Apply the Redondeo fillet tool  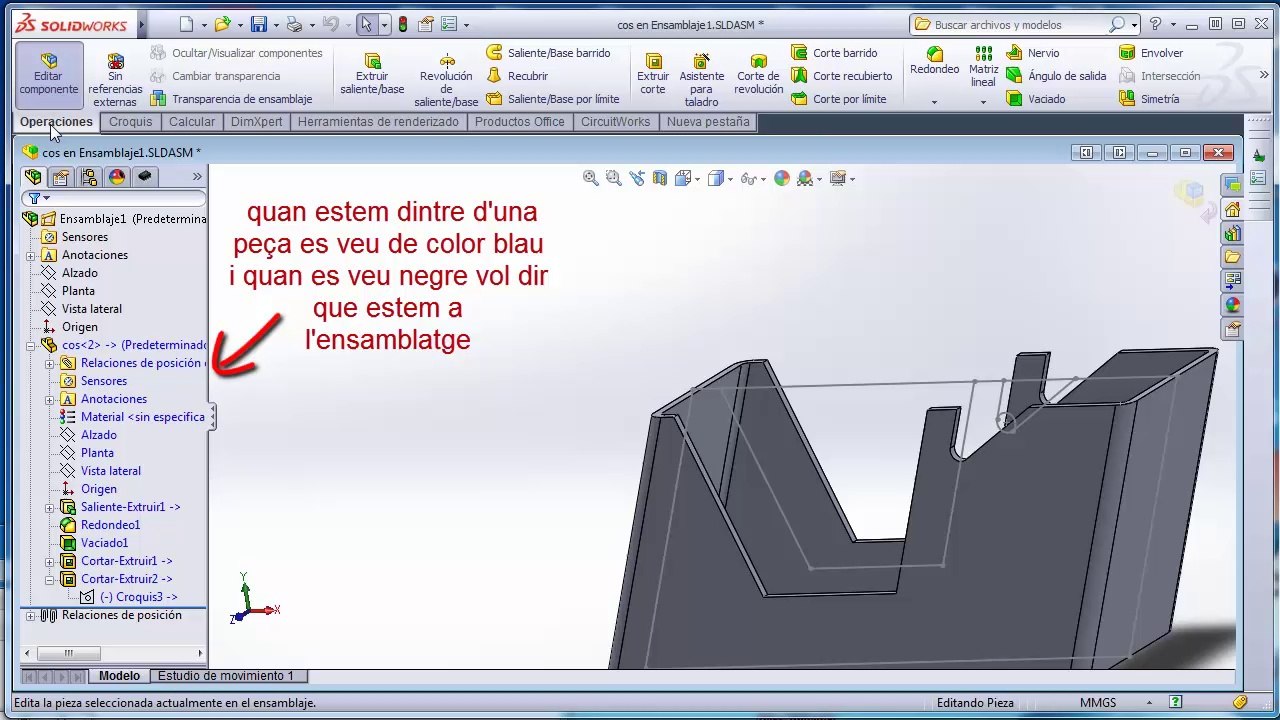(x=934, y=62)
